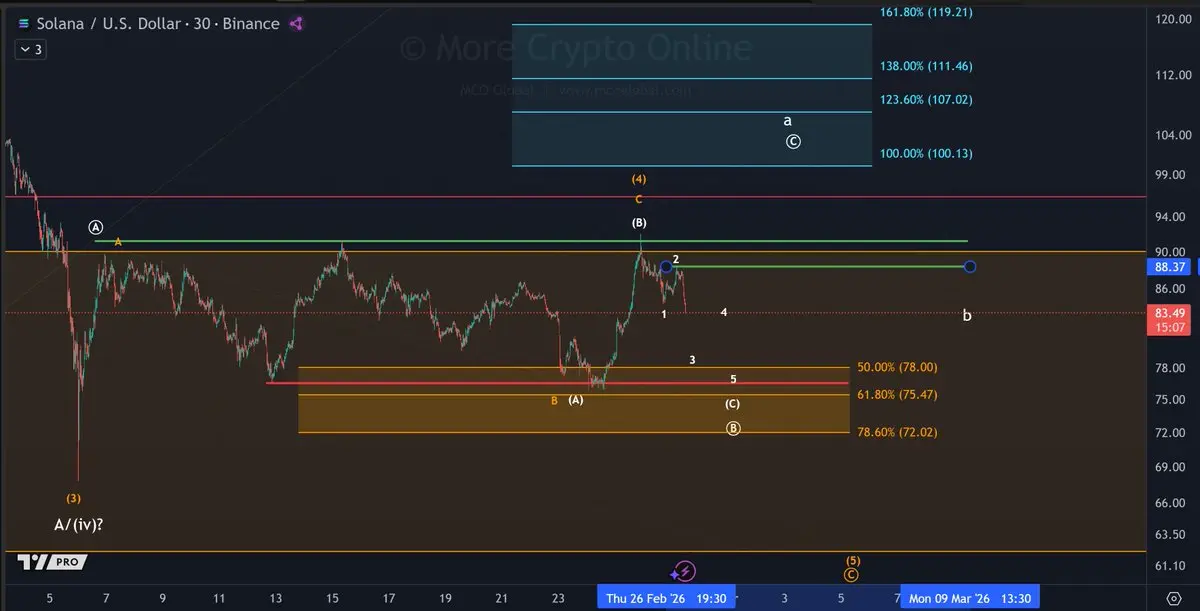
Task: Click the A/(iv)? wave annotation
Action: pyautogui.click(x=81, y=524)
